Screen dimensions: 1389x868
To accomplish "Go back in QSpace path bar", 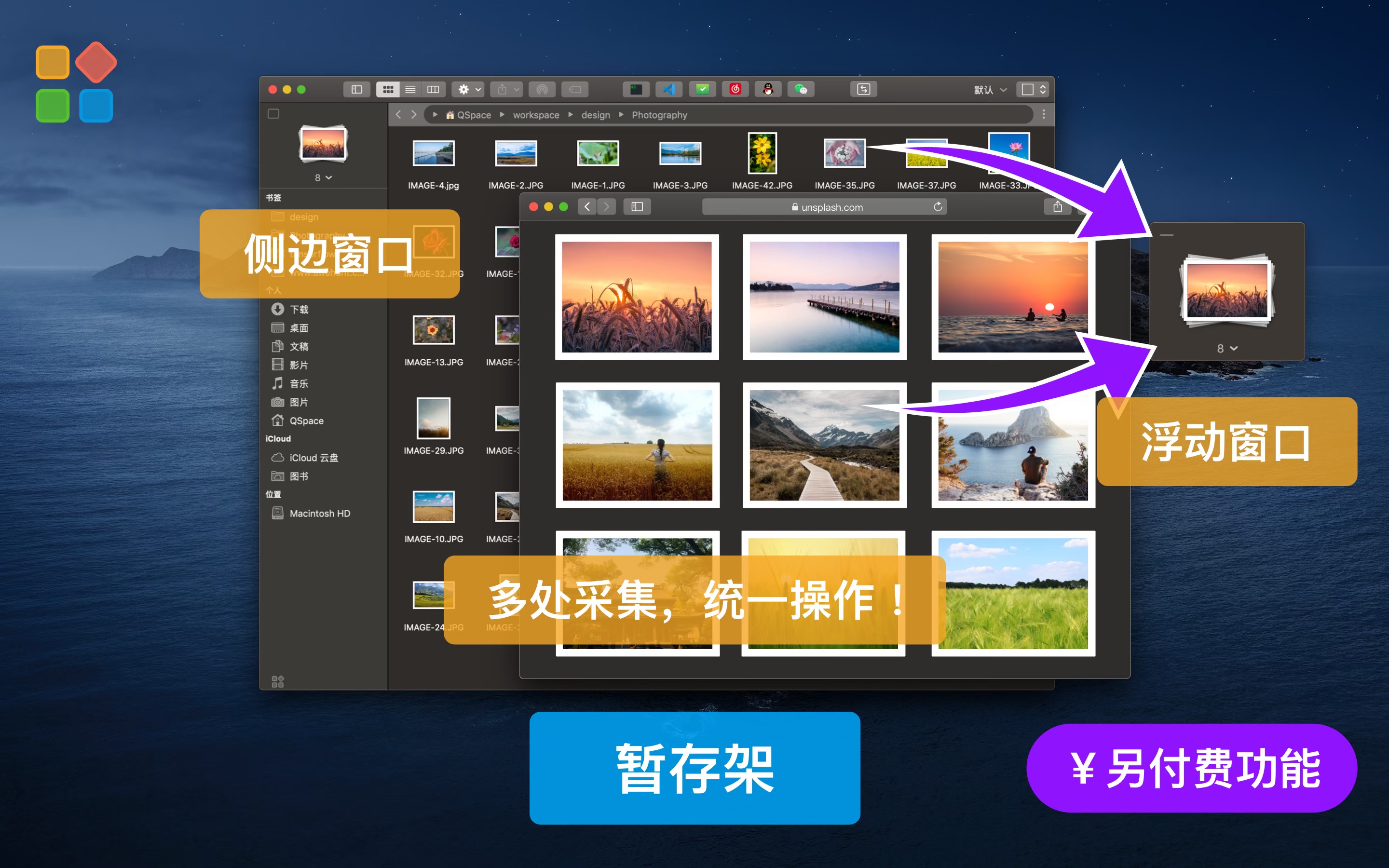I will 398,115.
